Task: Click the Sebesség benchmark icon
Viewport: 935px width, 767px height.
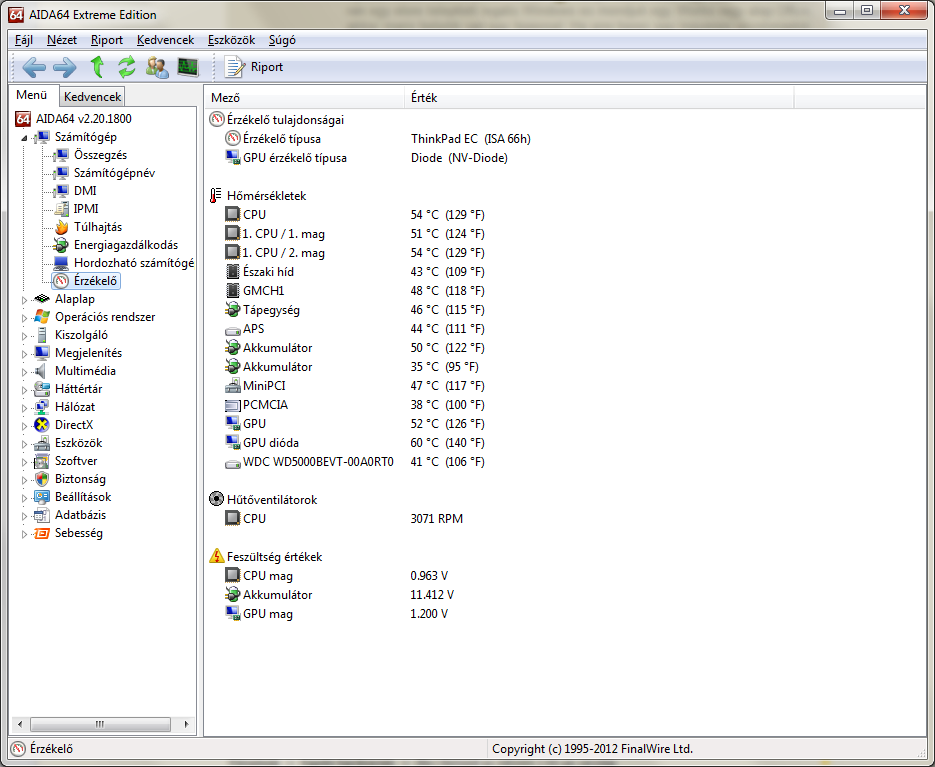Action: pyautogui.click(x=42, y=533)
